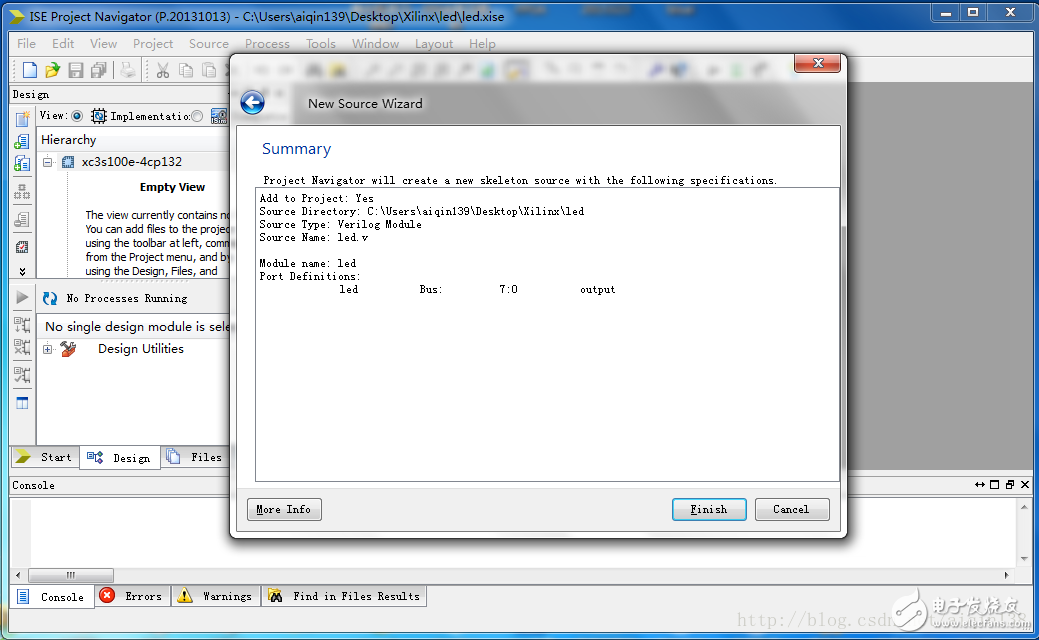Click the Add Source sidebar icon

click(22, 141)
